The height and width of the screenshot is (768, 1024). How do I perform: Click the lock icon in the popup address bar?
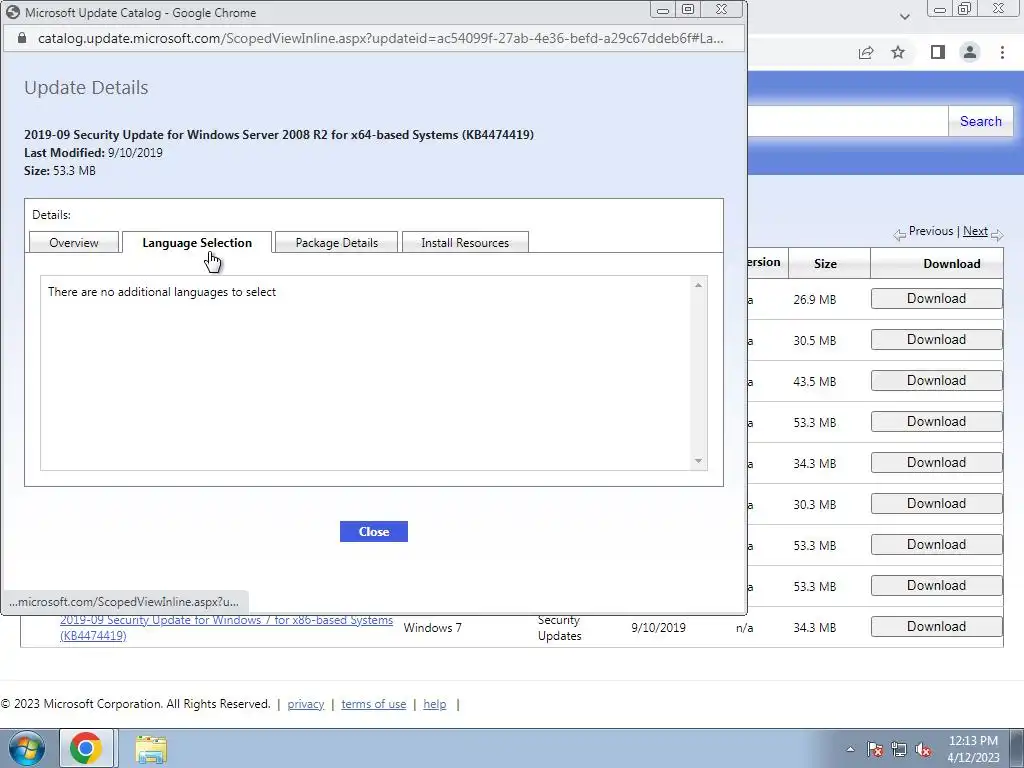point(22,39)
